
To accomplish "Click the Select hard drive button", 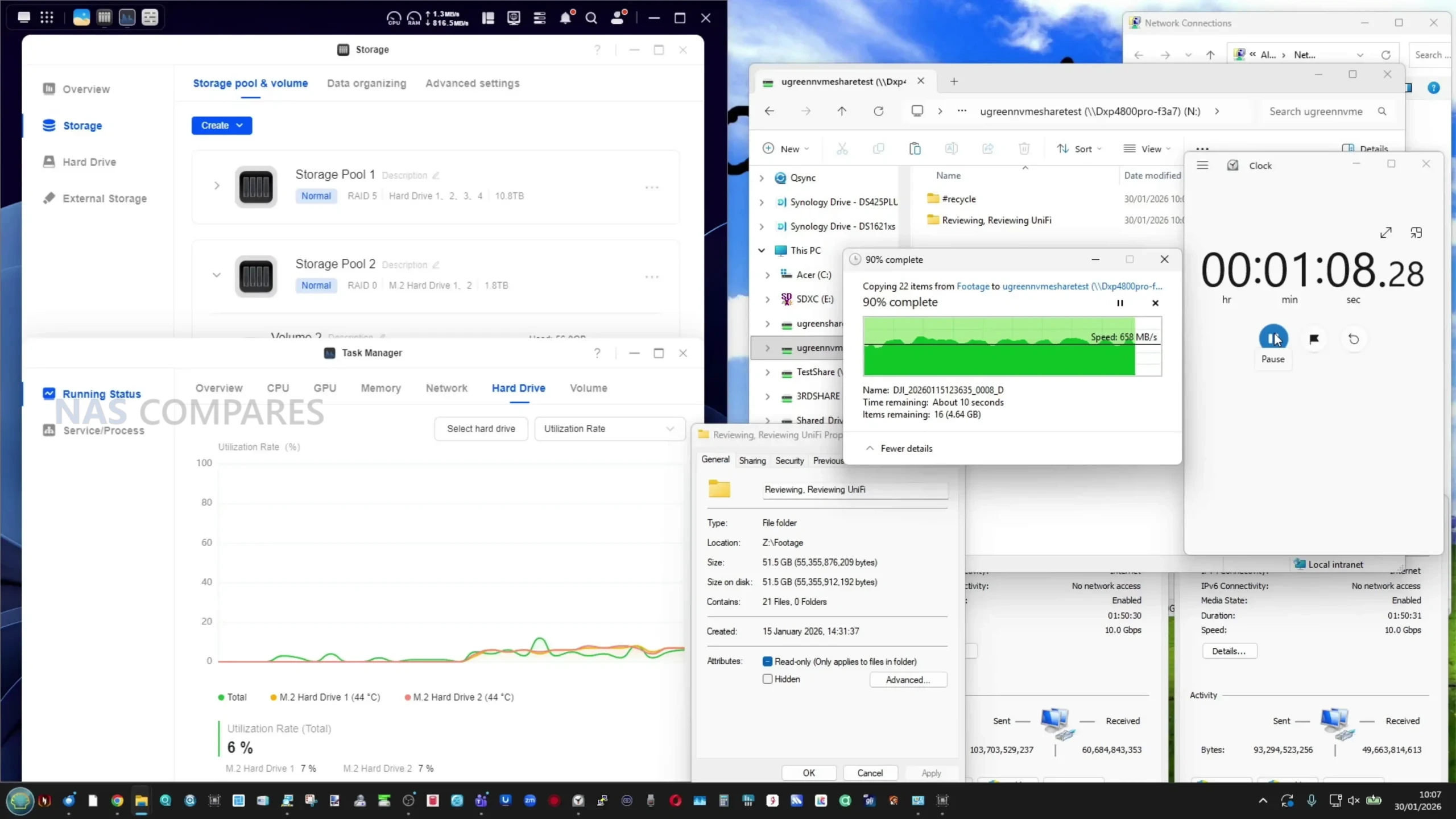I will pyautogui.click(x=481, y=429).
